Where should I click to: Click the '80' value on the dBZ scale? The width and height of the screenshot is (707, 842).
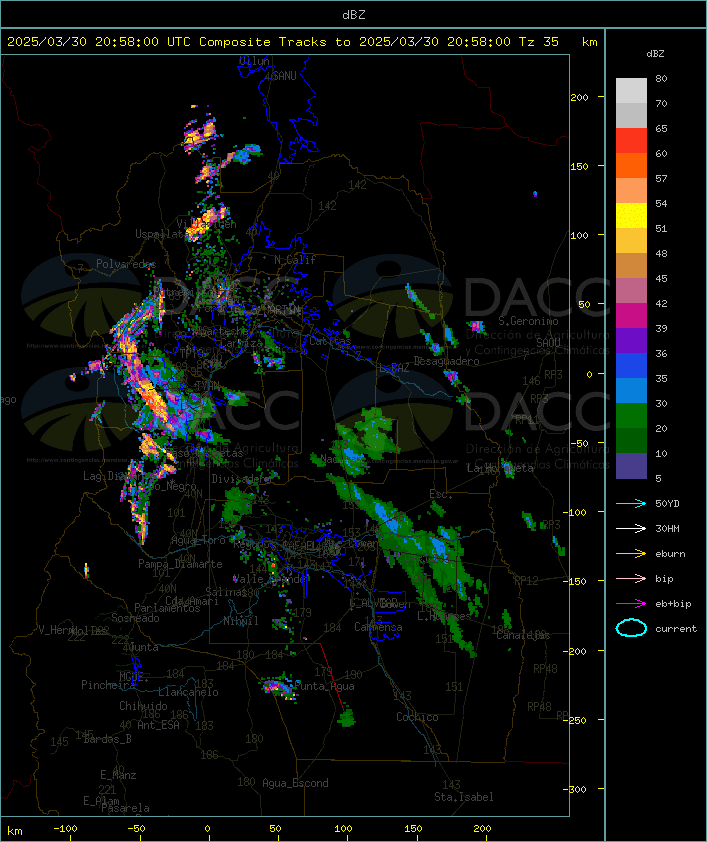pos(661,78)
